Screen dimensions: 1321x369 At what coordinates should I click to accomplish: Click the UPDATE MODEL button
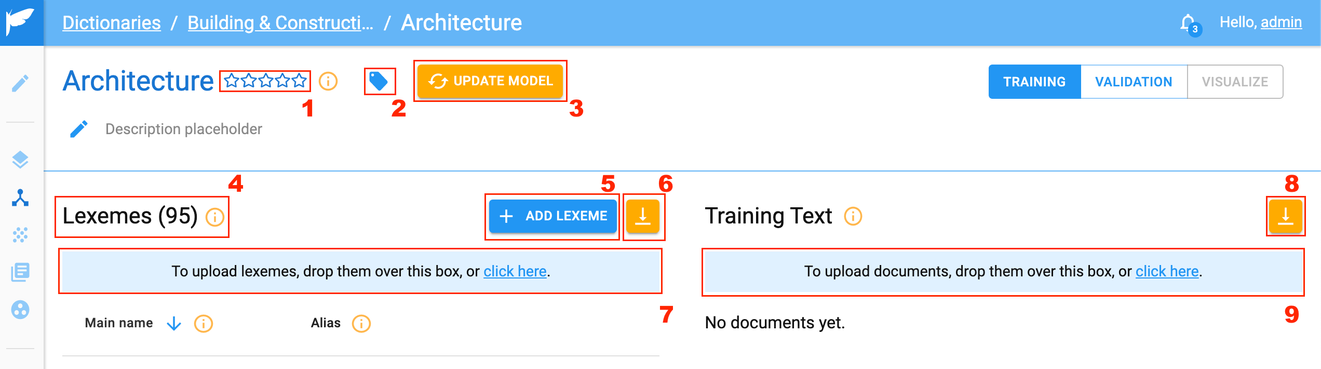point(491,81)
